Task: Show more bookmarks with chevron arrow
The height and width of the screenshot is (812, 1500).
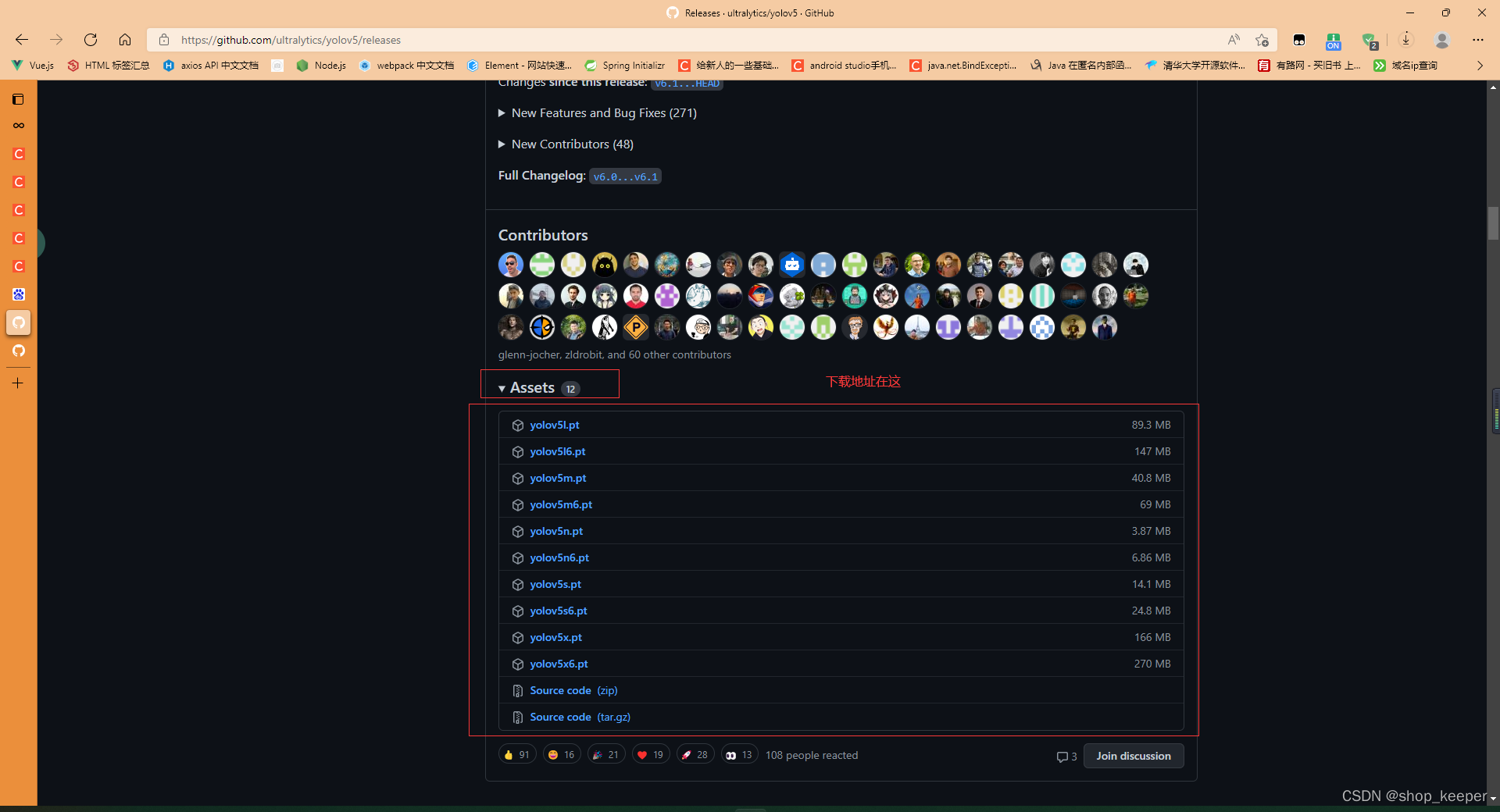Action: pyautogui.click(x=1480, y=66)
